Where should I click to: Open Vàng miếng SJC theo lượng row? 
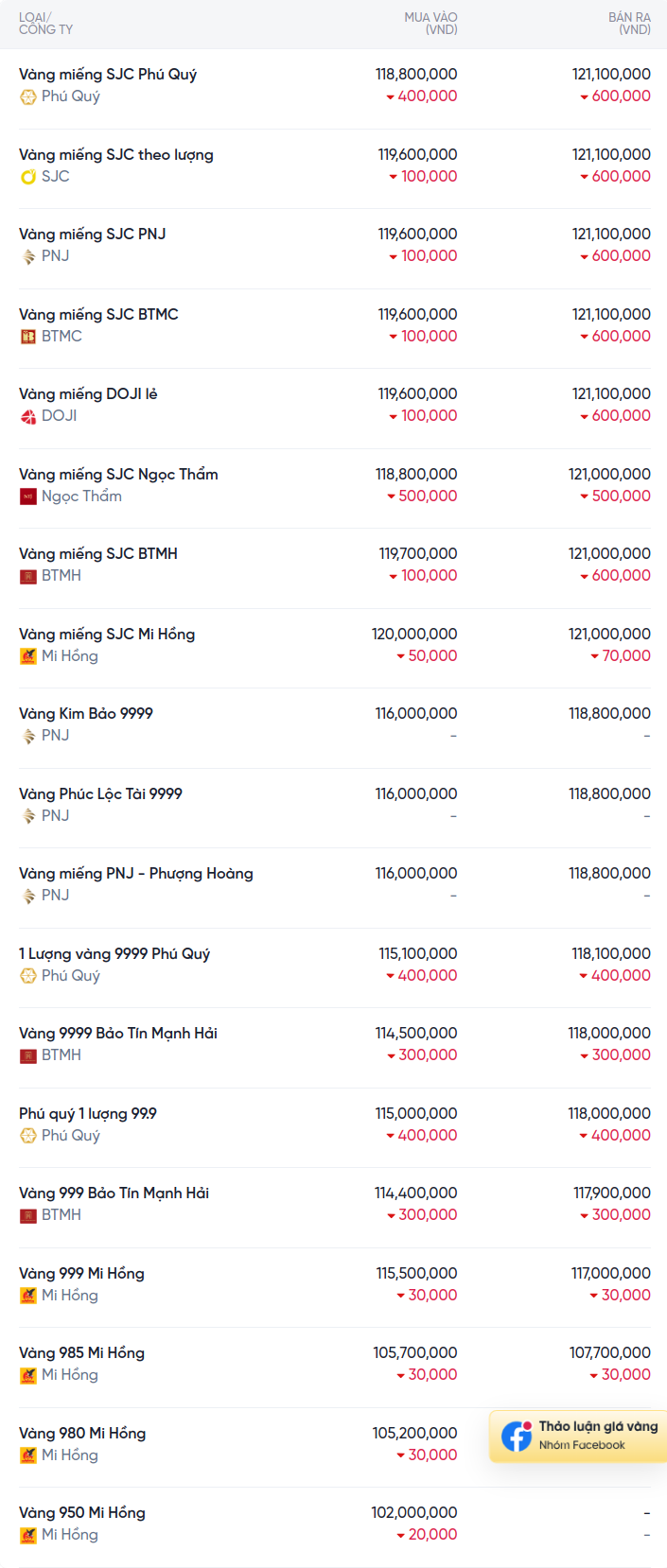click(335, 168)
